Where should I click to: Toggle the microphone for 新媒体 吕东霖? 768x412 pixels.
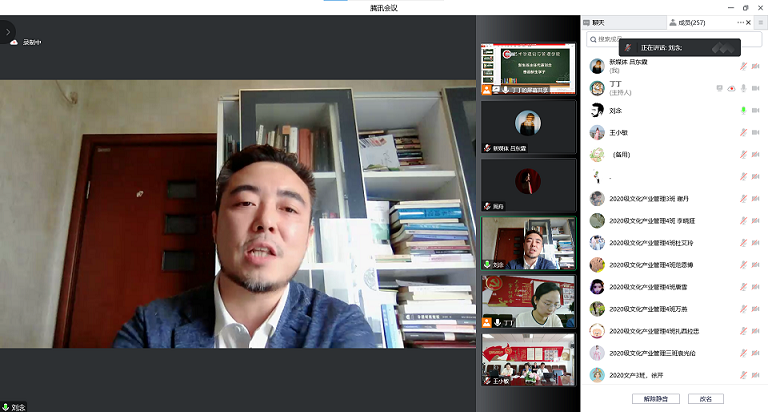pyautogui.click(x=743, y=66)
